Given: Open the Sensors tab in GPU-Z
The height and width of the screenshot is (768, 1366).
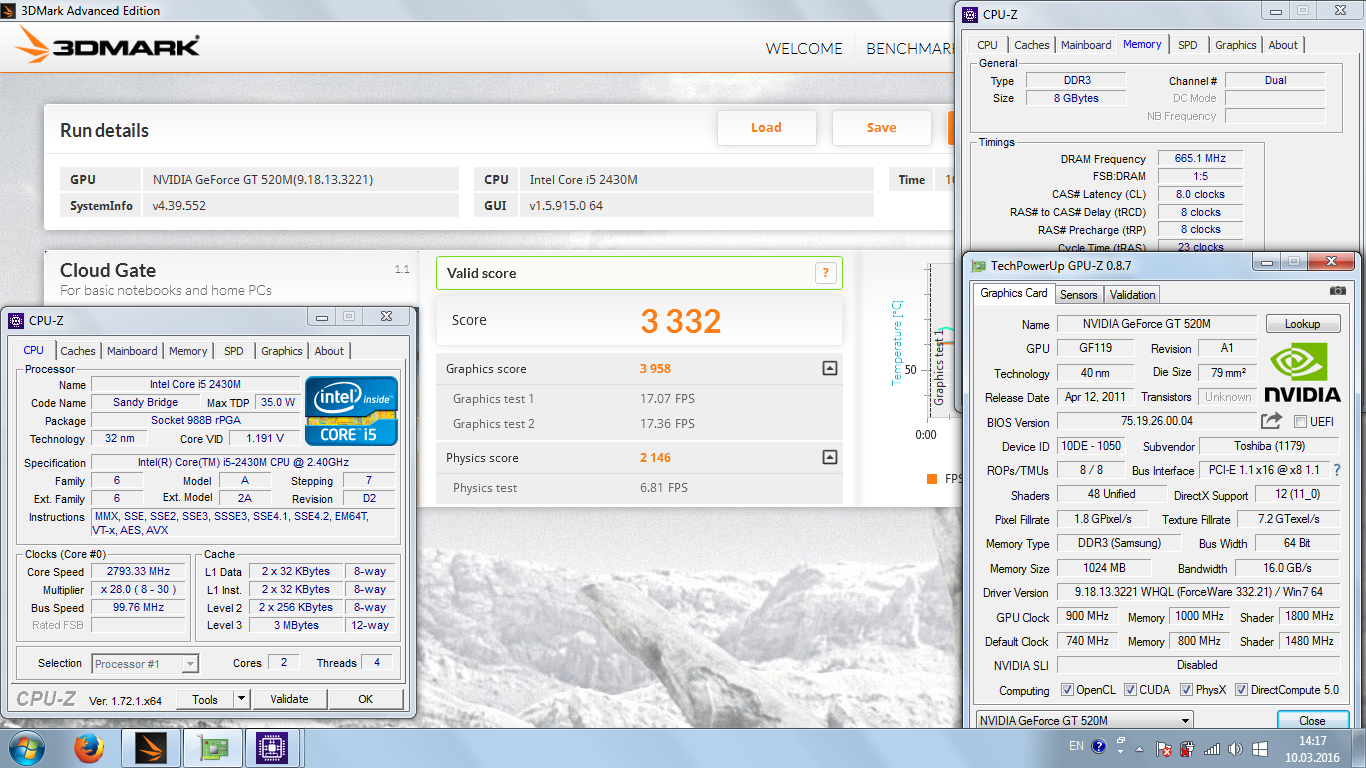Looking at the screenshot, I should 1079,294.
